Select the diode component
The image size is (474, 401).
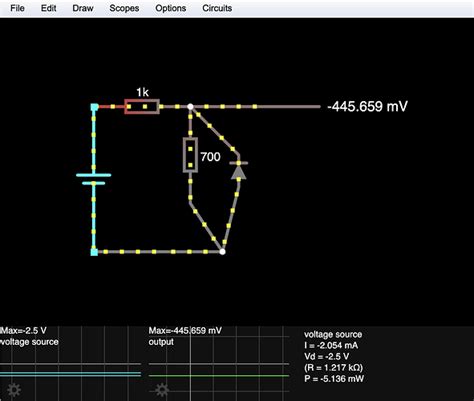pyautogui.click(x=239, y=170)
